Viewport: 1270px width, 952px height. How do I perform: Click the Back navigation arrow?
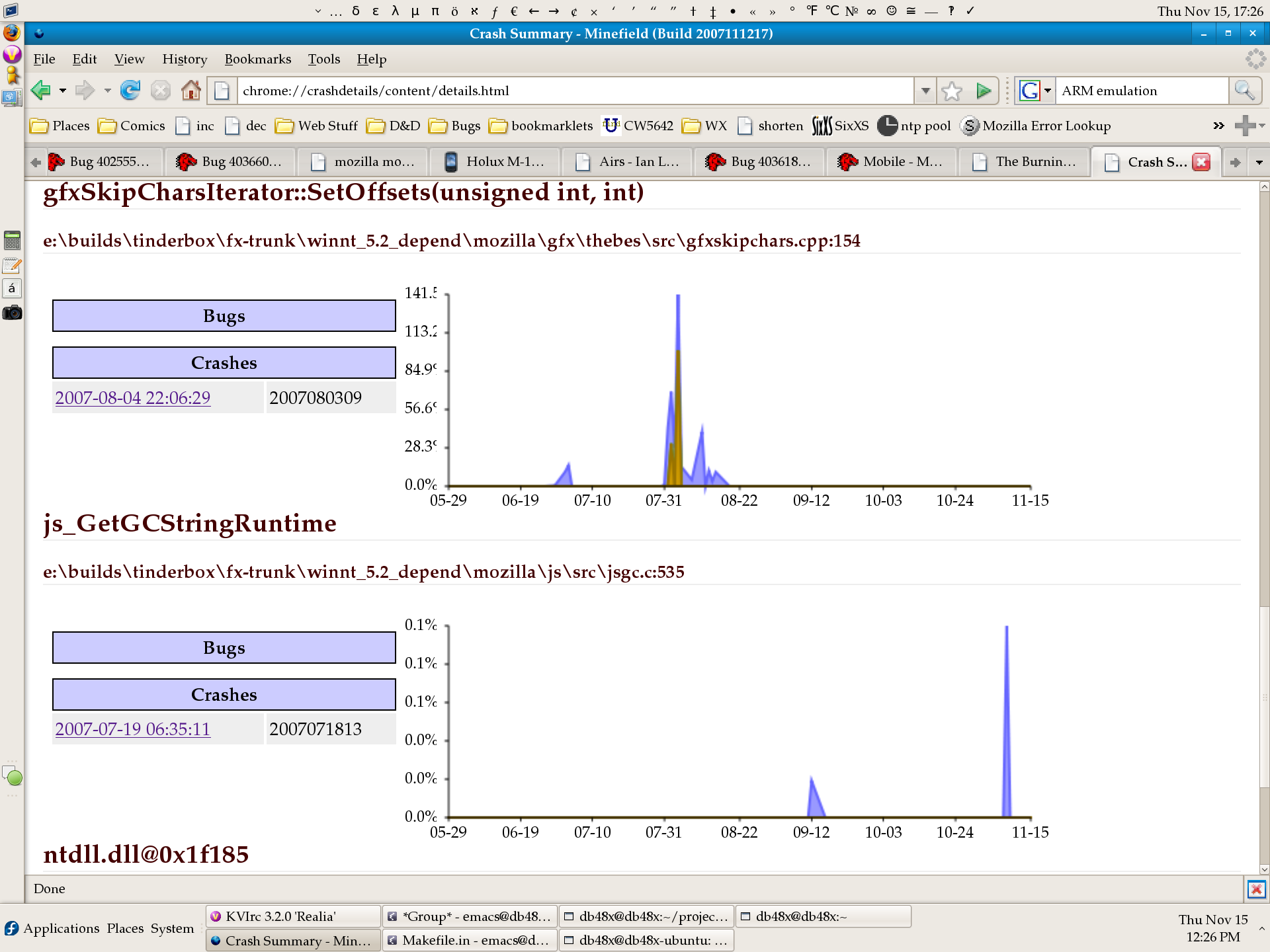click(x=41, y=91)
